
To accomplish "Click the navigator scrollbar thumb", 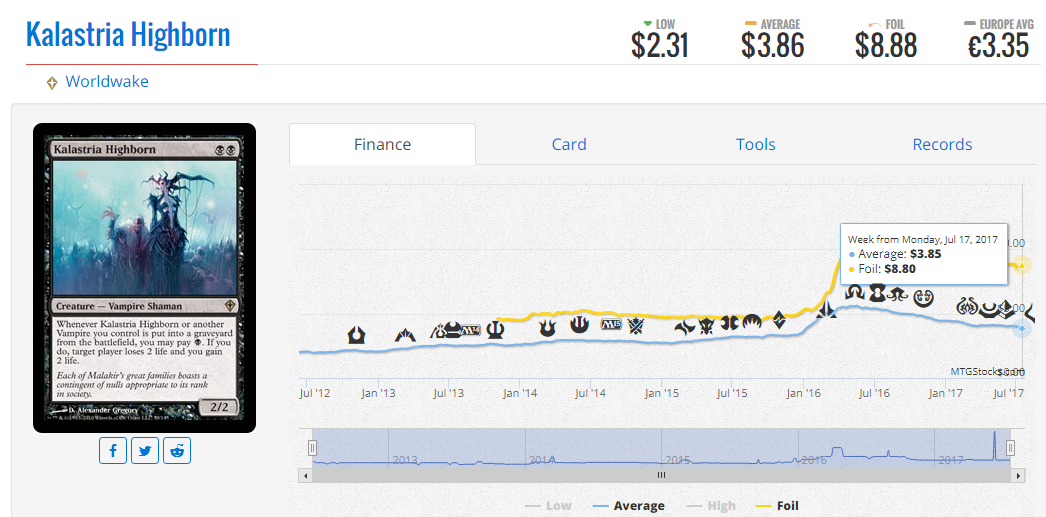I will coord(661,476).
